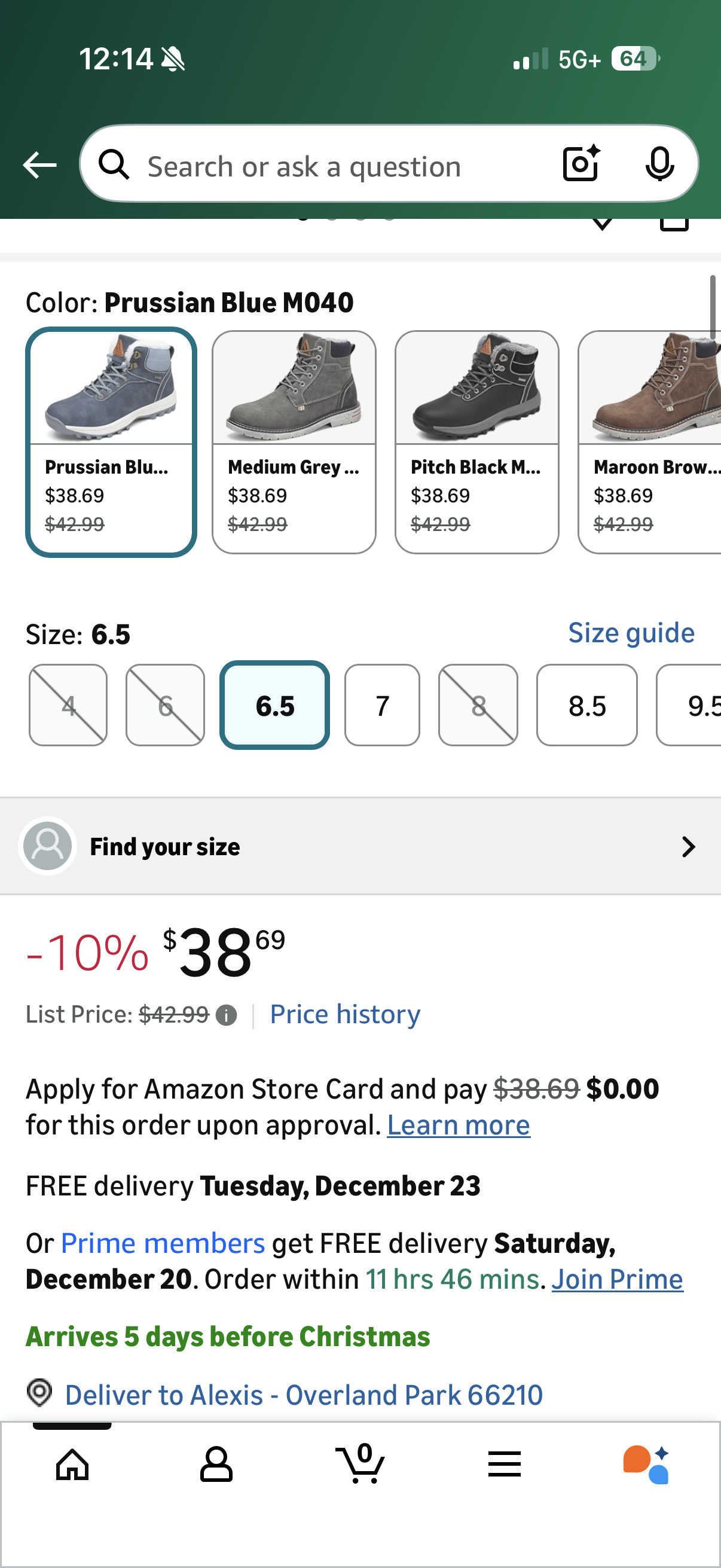Screen dimensions: 721x1568
Task: Open the Size guide
Action: [x=631, y=633]
